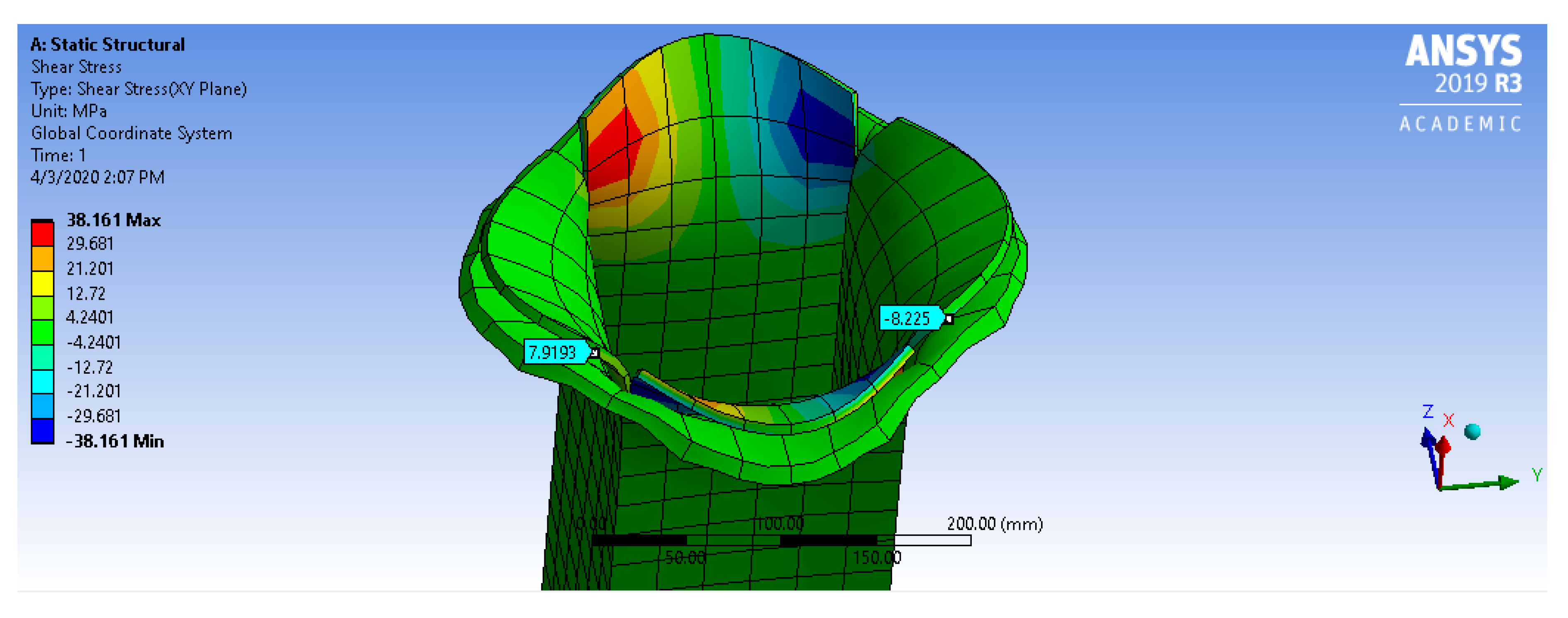1568x618 pixels.
Task: Click the -38.161 Min legend value
Action: click(x=115, y=440)
